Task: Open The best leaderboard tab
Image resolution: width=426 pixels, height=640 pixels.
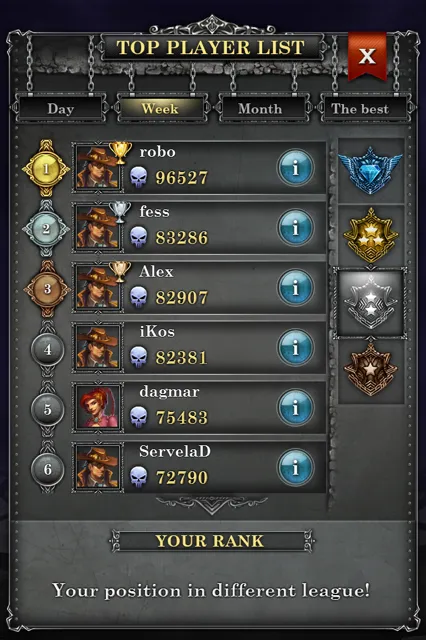Action: [x=360, y=109]
